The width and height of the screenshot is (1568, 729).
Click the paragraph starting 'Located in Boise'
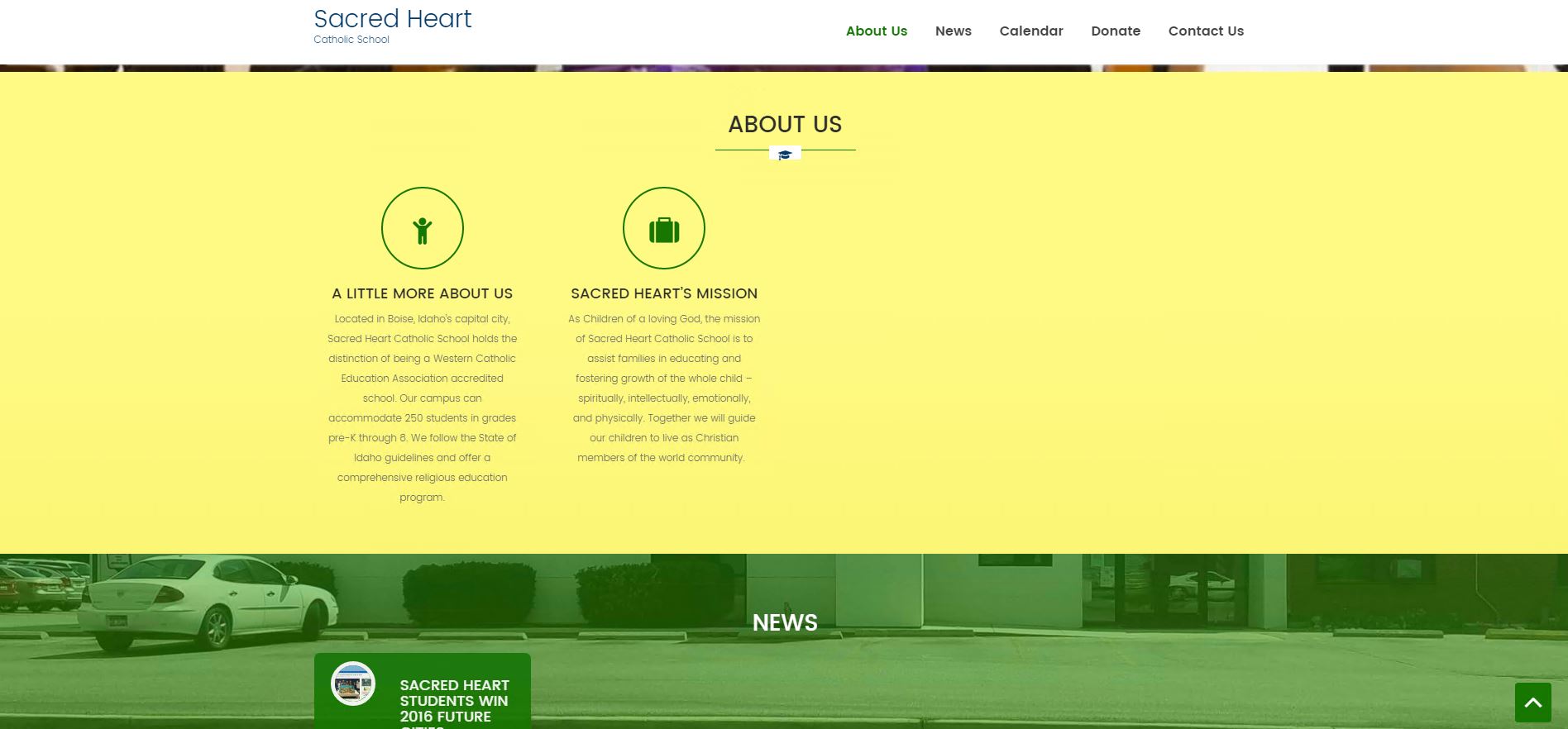pyautogui.click(x=423, y=408)
